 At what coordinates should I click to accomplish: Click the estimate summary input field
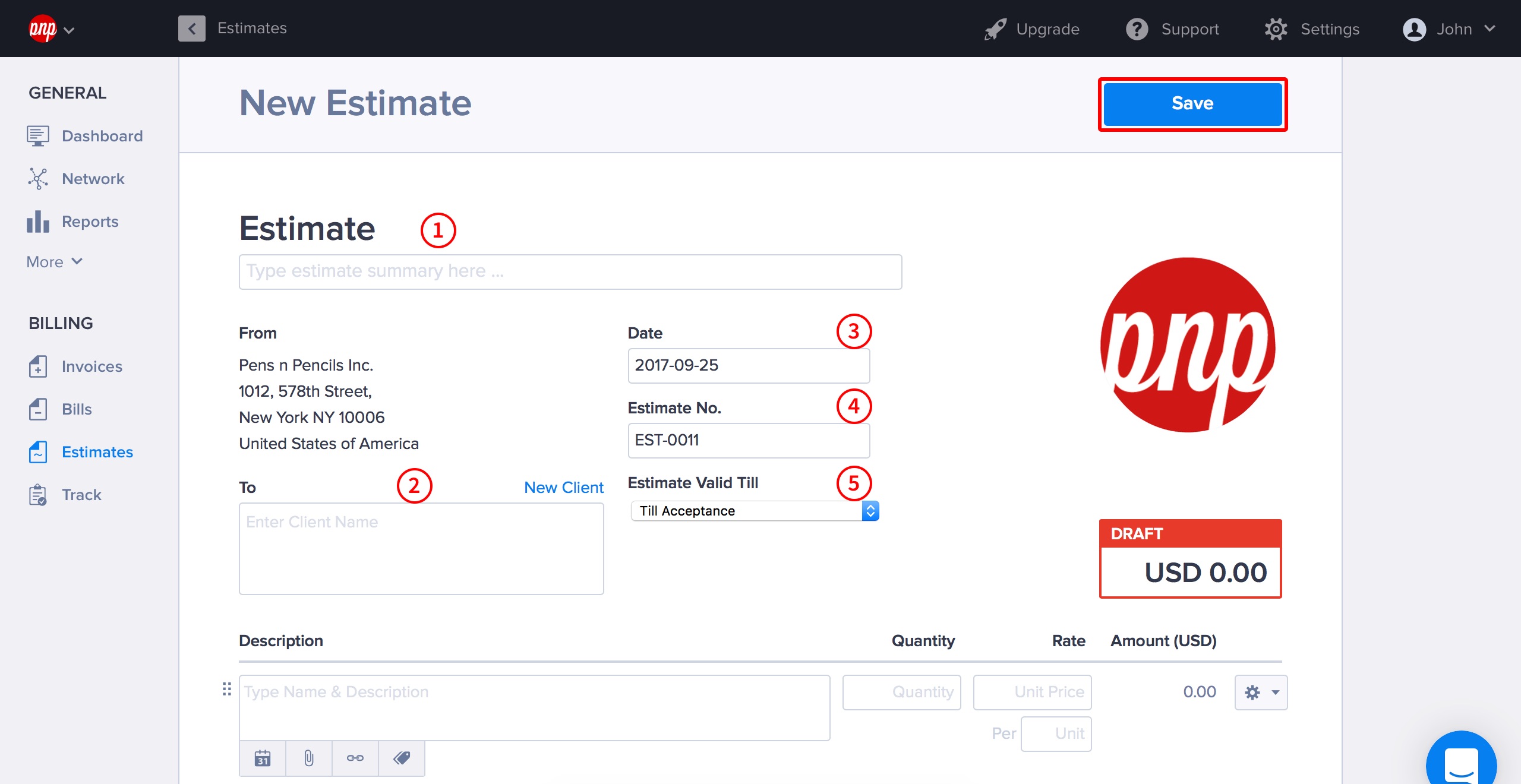(x=570, y=272)
